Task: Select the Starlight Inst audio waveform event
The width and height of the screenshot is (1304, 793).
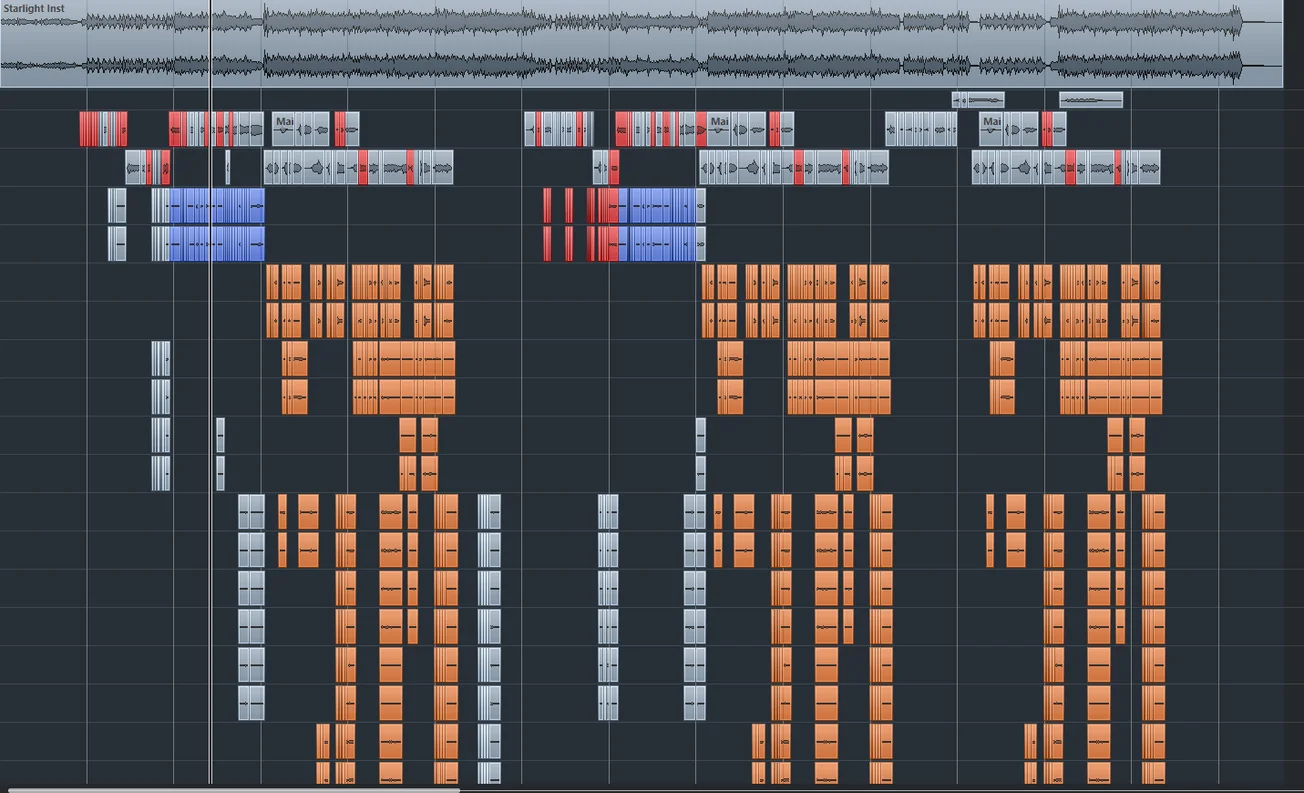Action: (641, 43)
